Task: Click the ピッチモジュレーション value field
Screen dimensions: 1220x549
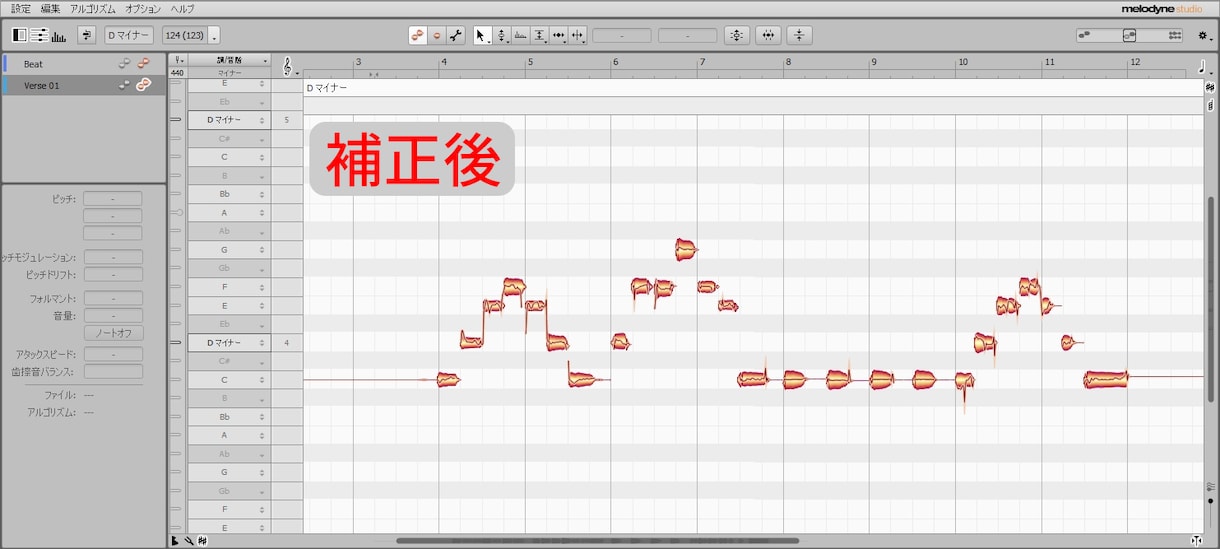Action: (113, 257)
